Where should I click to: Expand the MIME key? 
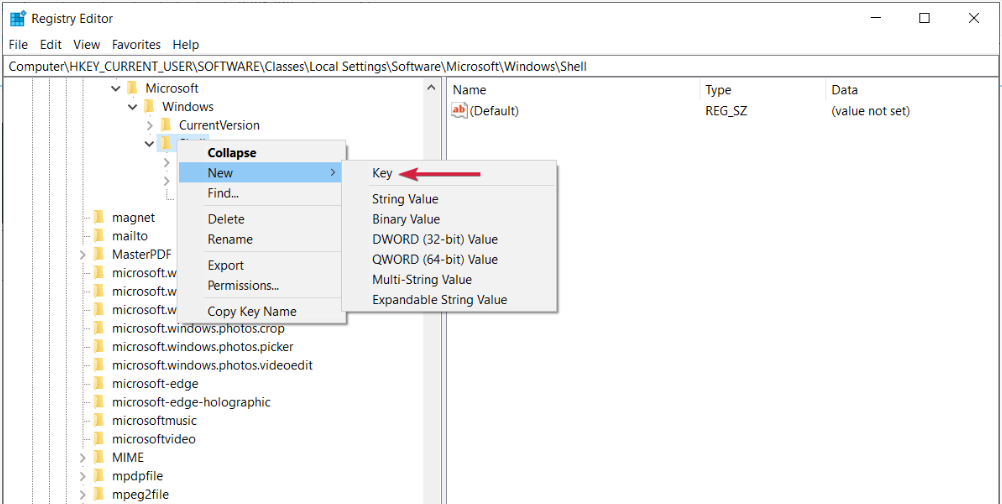point(82,458)
